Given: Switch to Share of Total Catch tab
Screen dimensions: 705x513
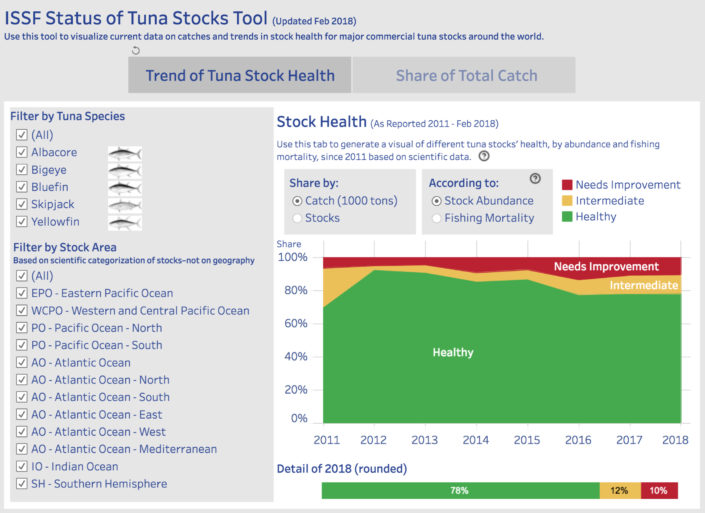Looking at the screenshot, I should (x=464, y=75).
